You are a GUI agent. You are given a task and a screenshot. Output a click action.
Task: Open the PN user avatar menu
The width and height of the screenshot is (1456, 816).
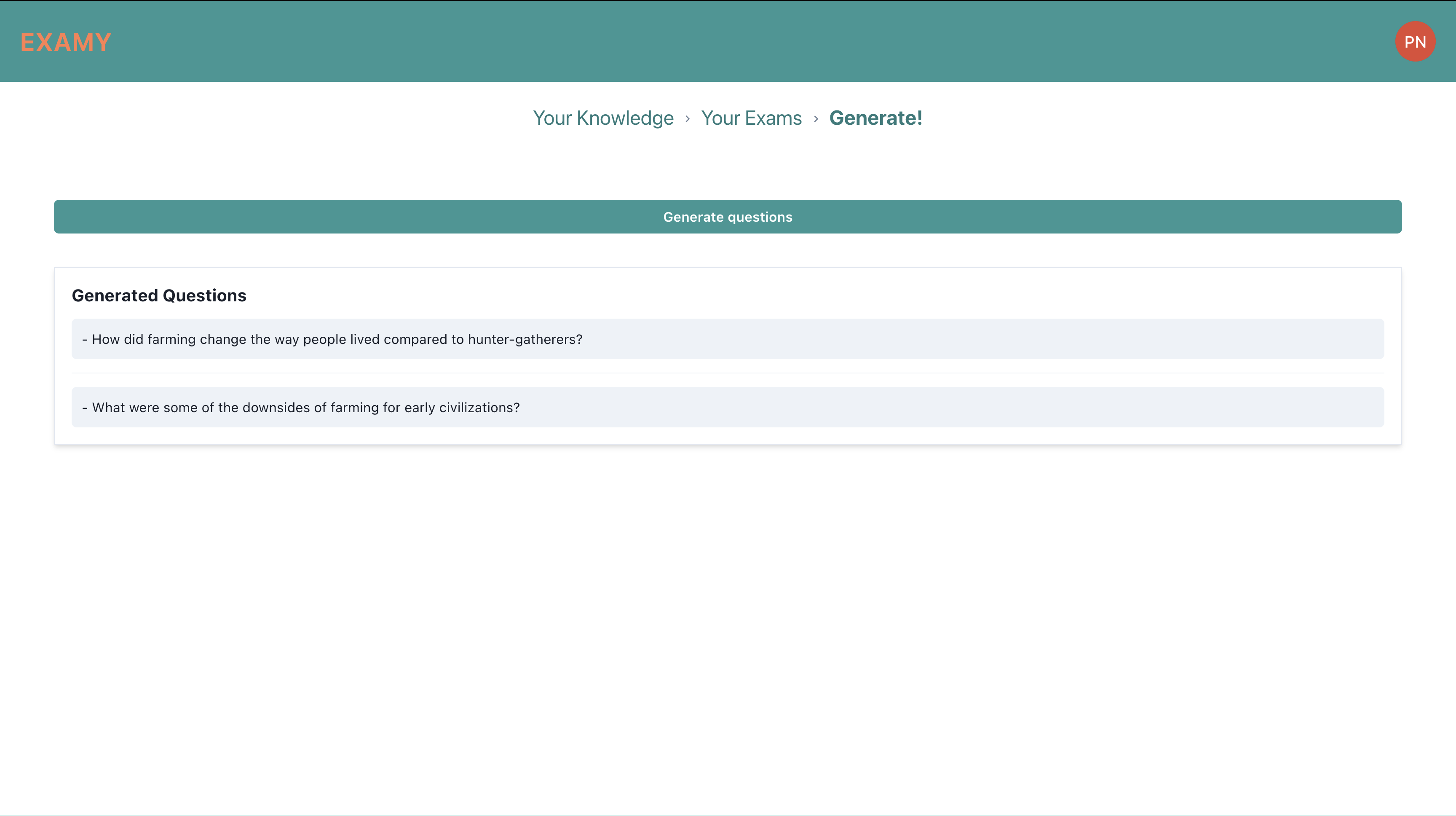(1415, 42)
